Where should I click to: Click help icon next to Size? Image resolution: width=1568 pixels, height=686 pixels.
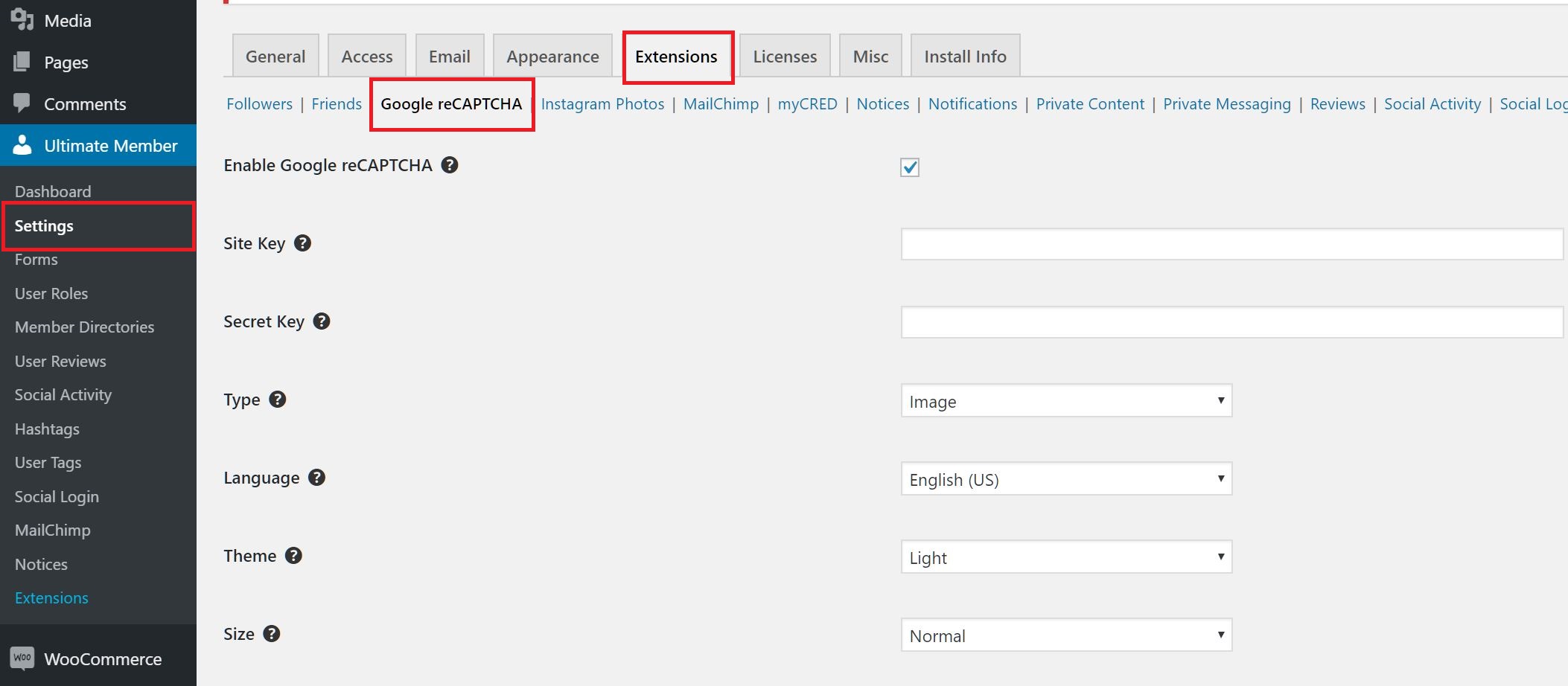click(x=272, y=634)
